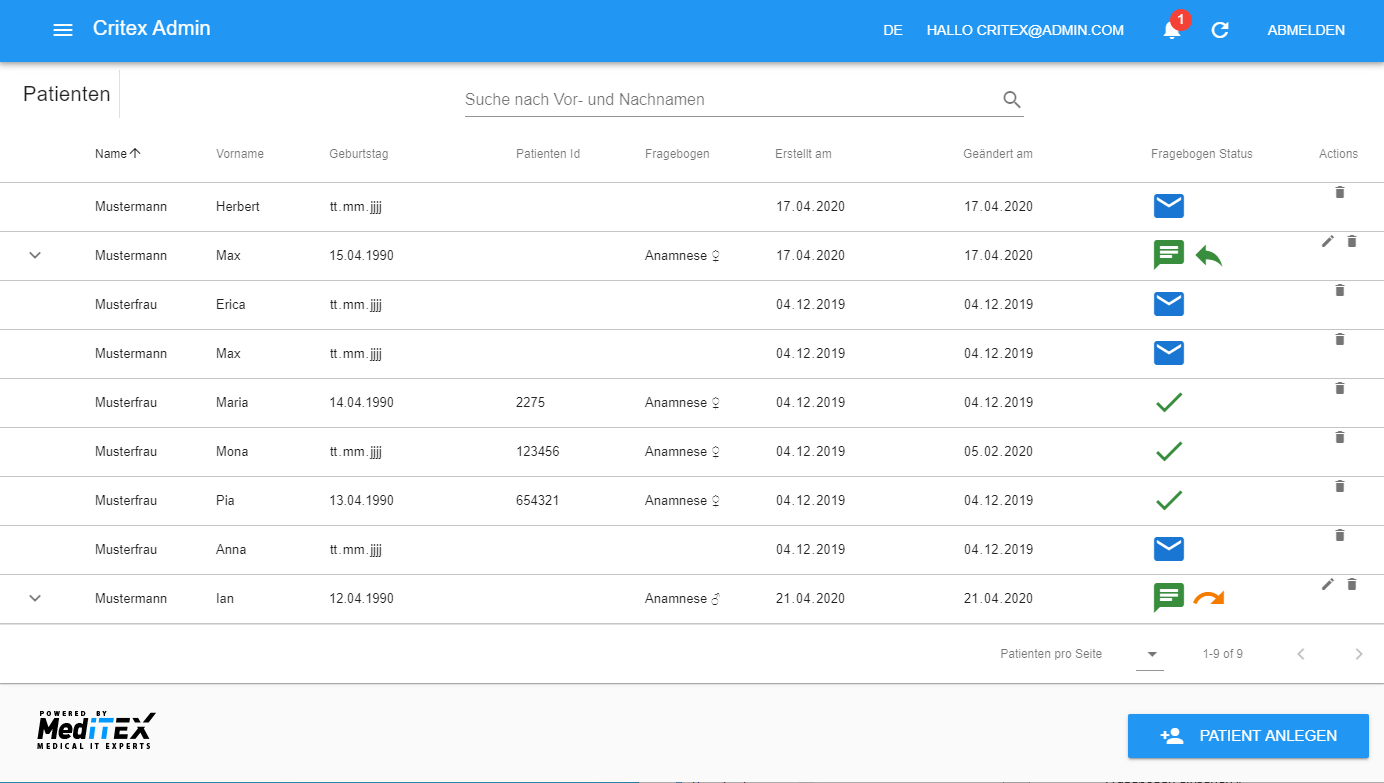Click changed date 05.02.2020
This screenshot has height=783, width=1384.
998,451
